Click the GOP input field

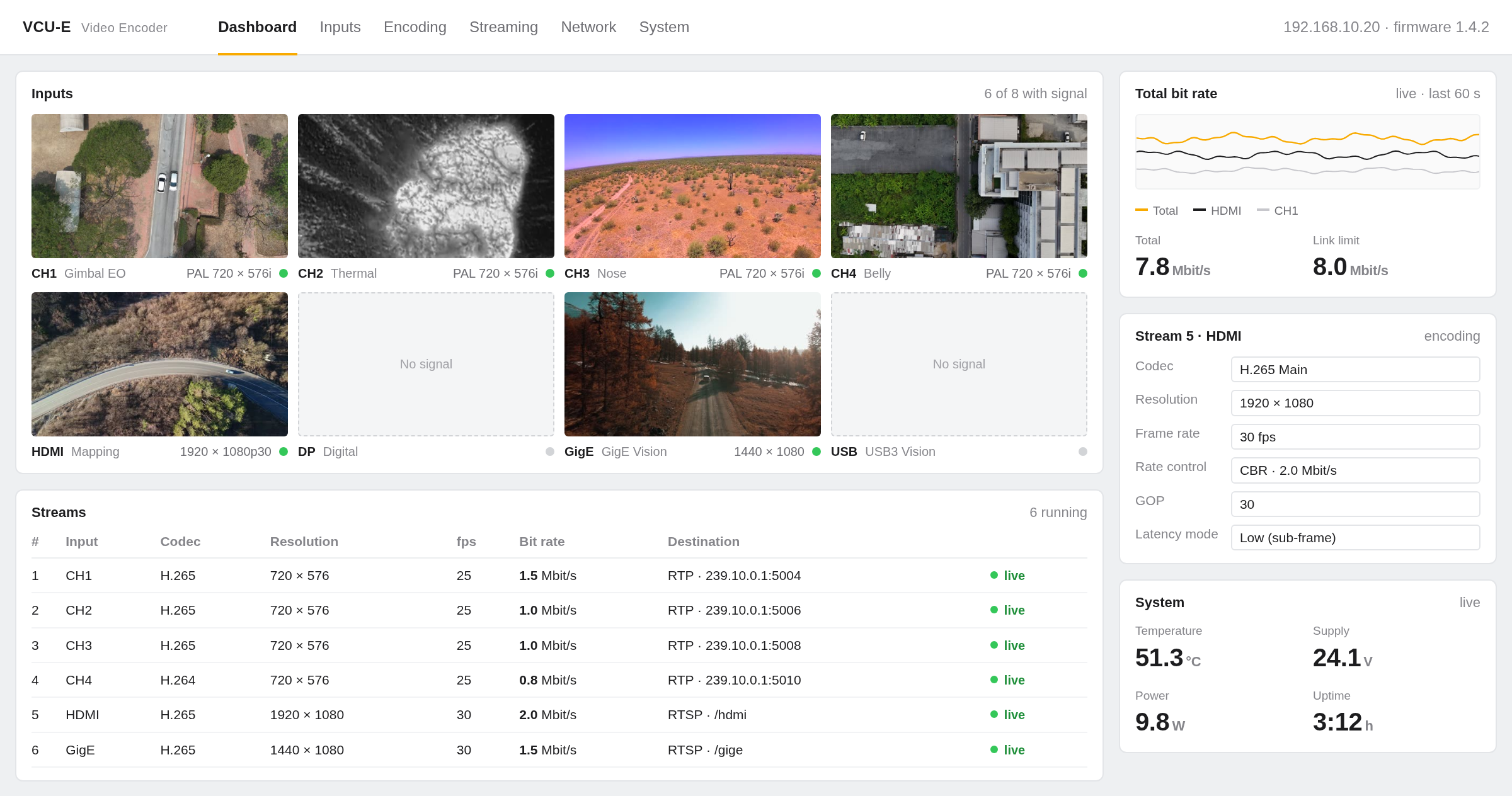click(x=1355, y=504)
